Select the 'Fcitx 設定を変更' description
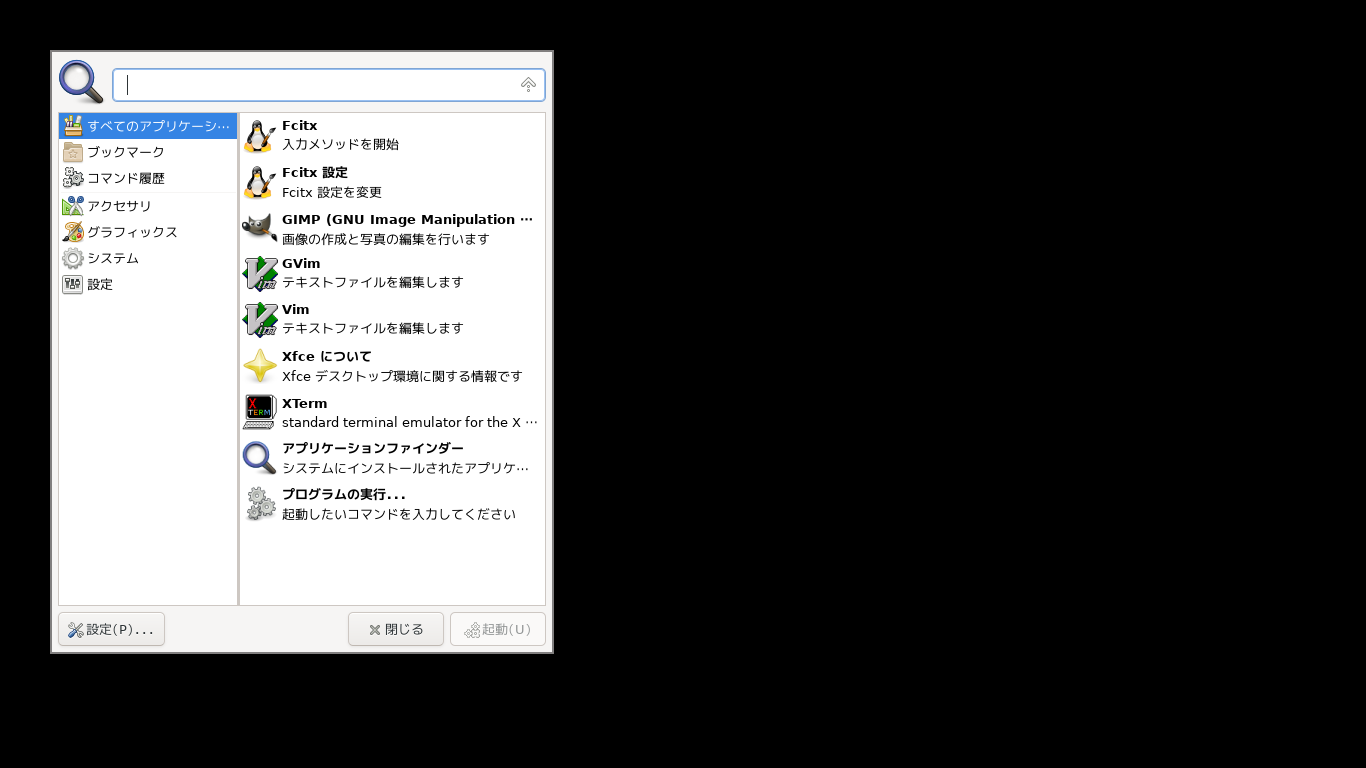Image resolution: width=1366 pixels, height=768 pixels. (332, 192)
